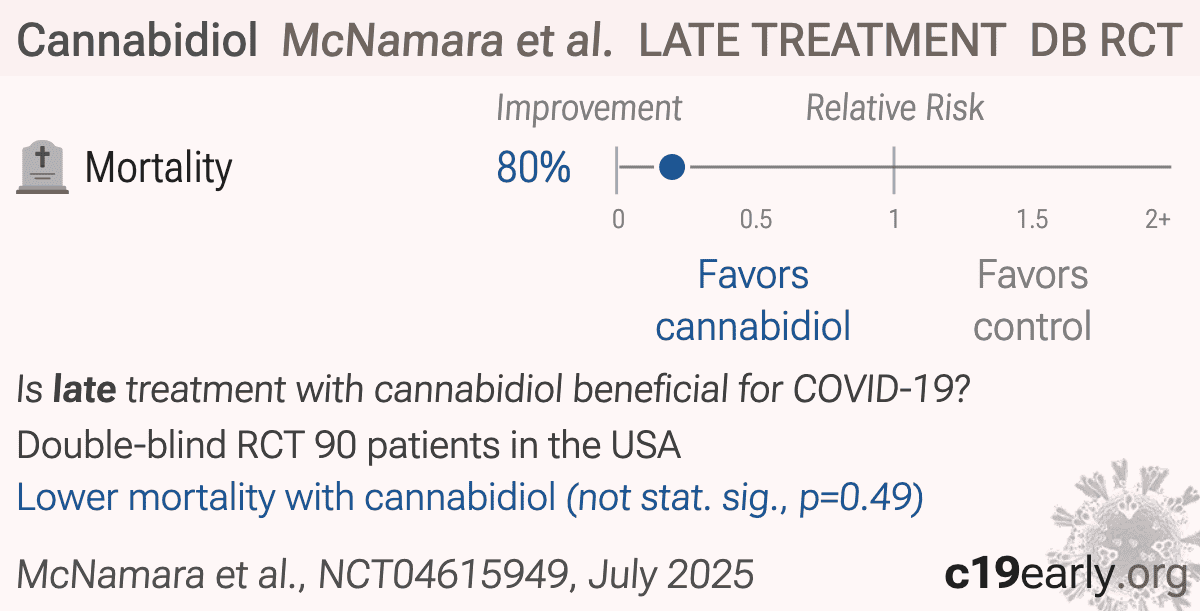Select the McNamara et al. header
The image size is (1200, 611).
pyautogui.click(x=447, y=40)
